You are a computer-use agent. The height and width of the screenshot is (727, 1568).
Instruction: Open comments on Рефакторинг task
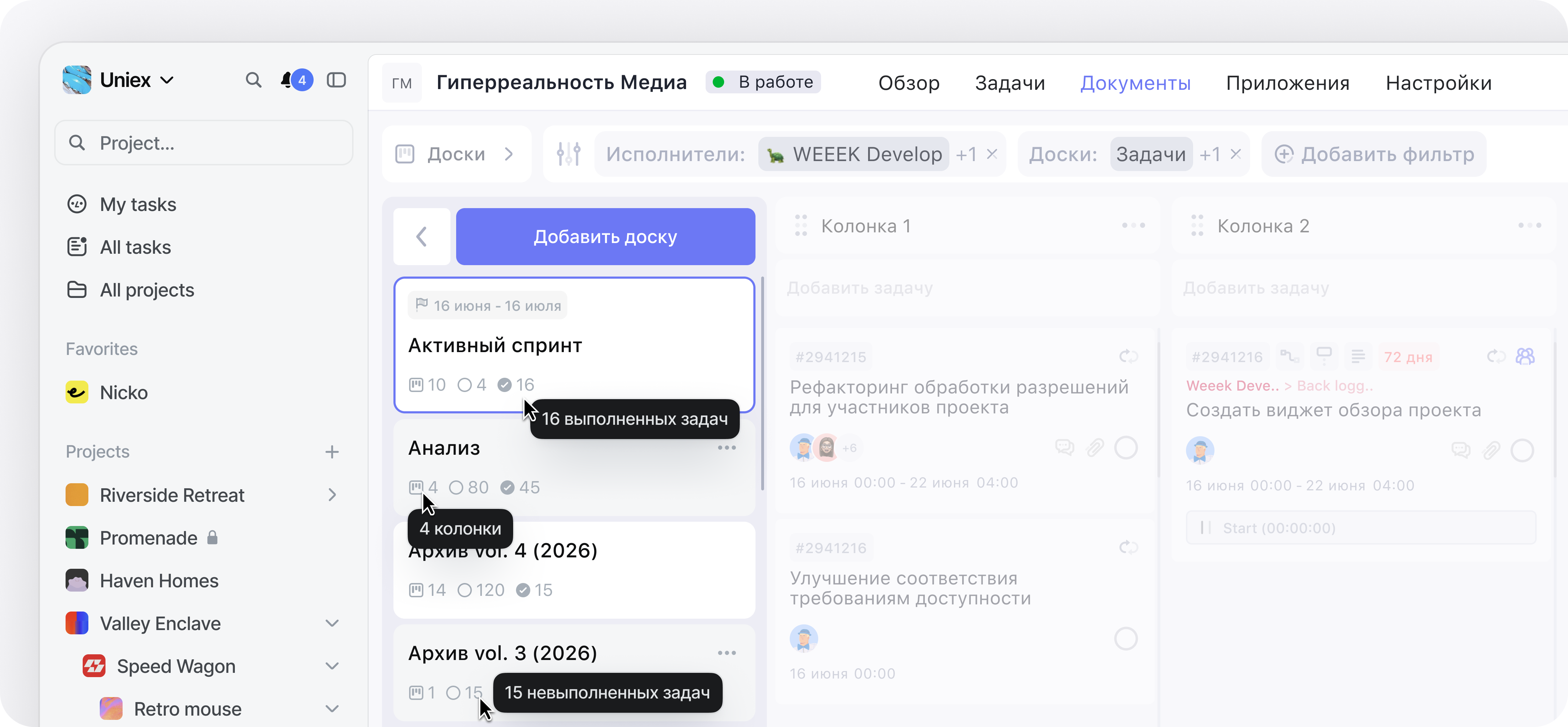1064,448
